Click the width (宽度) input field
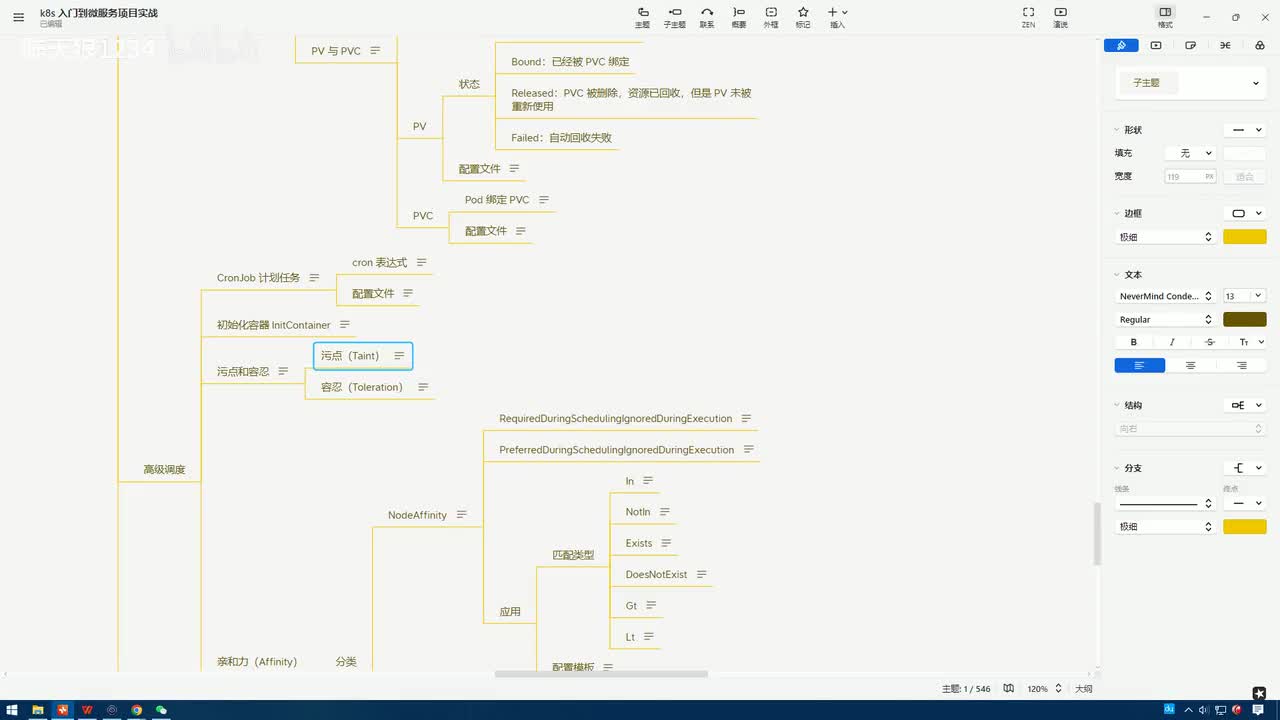Viewport: 1280px width, 720px height. coord(1190,176)
